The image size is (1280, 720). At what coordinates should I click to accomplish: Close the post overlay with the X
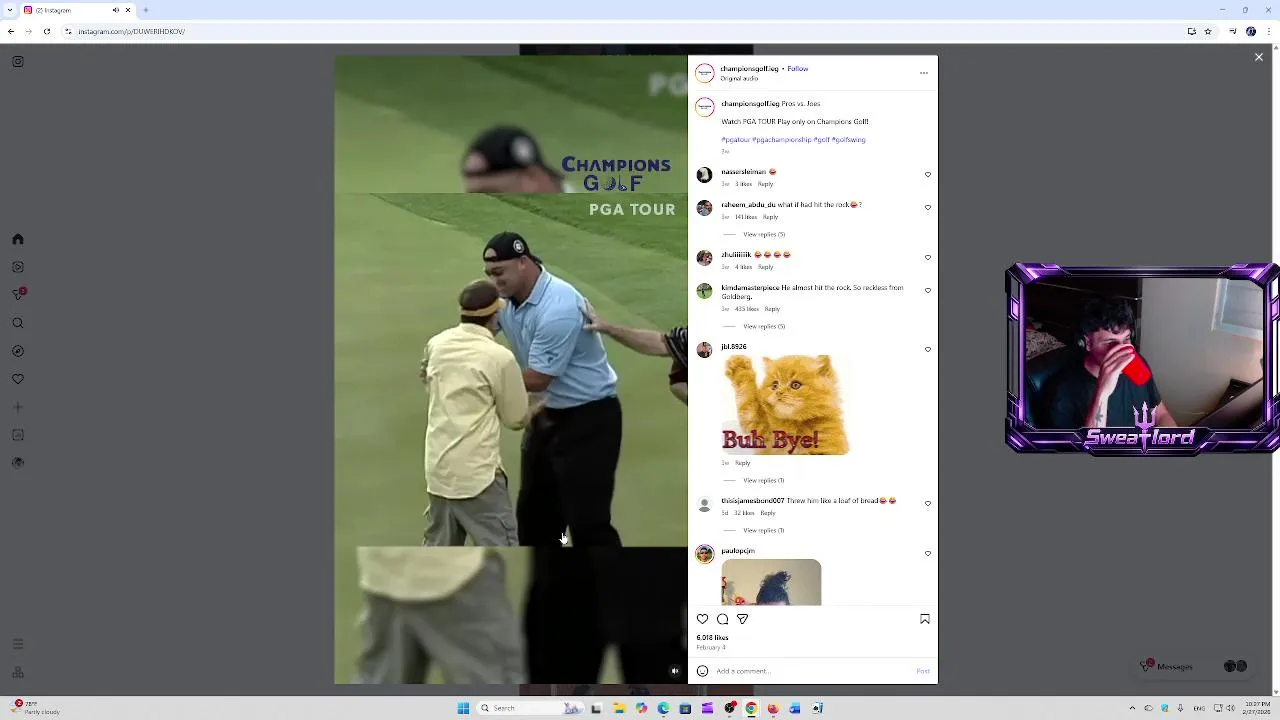pyautogui.click(x=1259, y=57)
